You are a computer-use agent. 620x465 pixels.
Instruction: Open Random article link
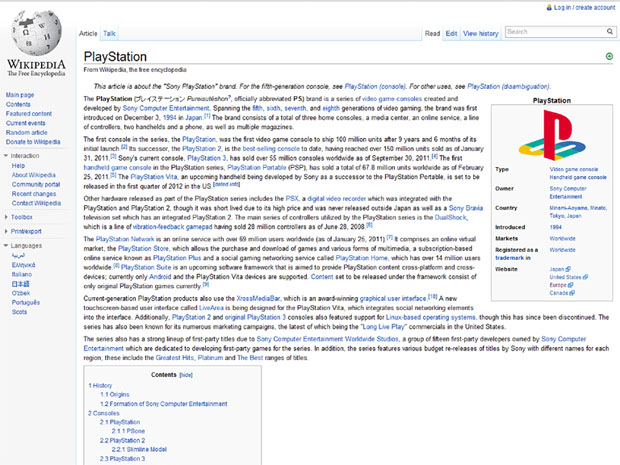click(x=26, y=132)
